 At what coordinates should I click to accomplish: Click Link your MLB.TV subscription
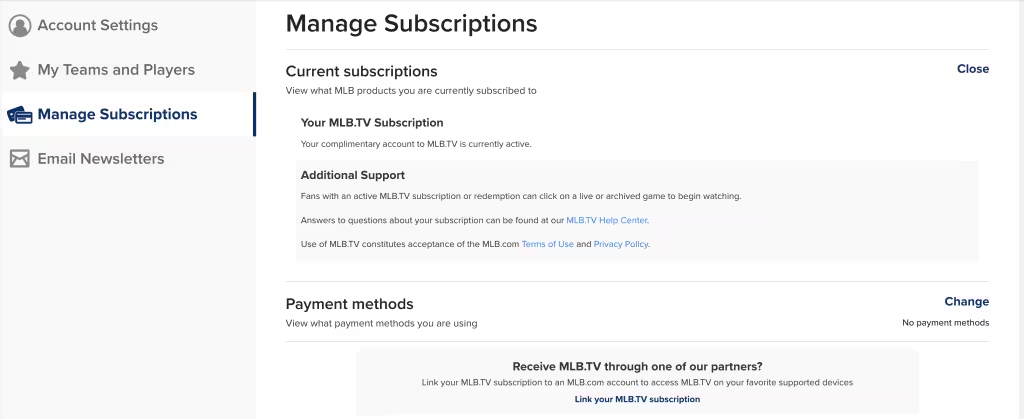(x=637, y=399)
